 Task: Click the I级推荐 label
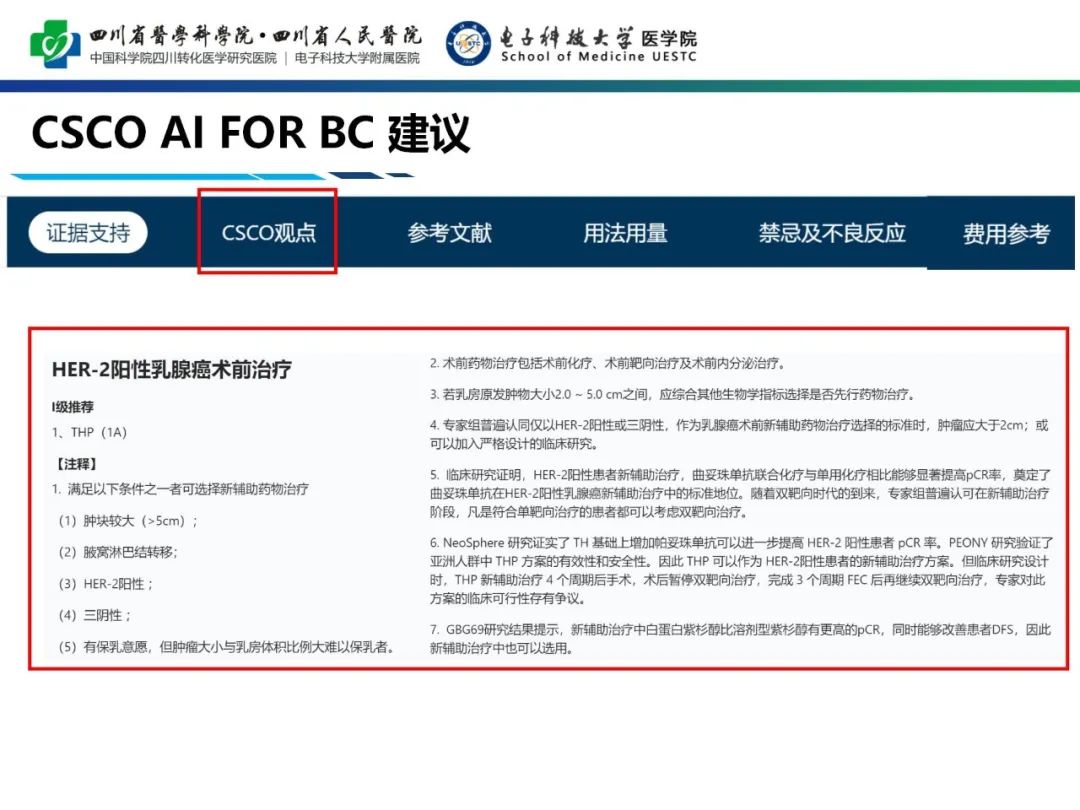[73, 407]
